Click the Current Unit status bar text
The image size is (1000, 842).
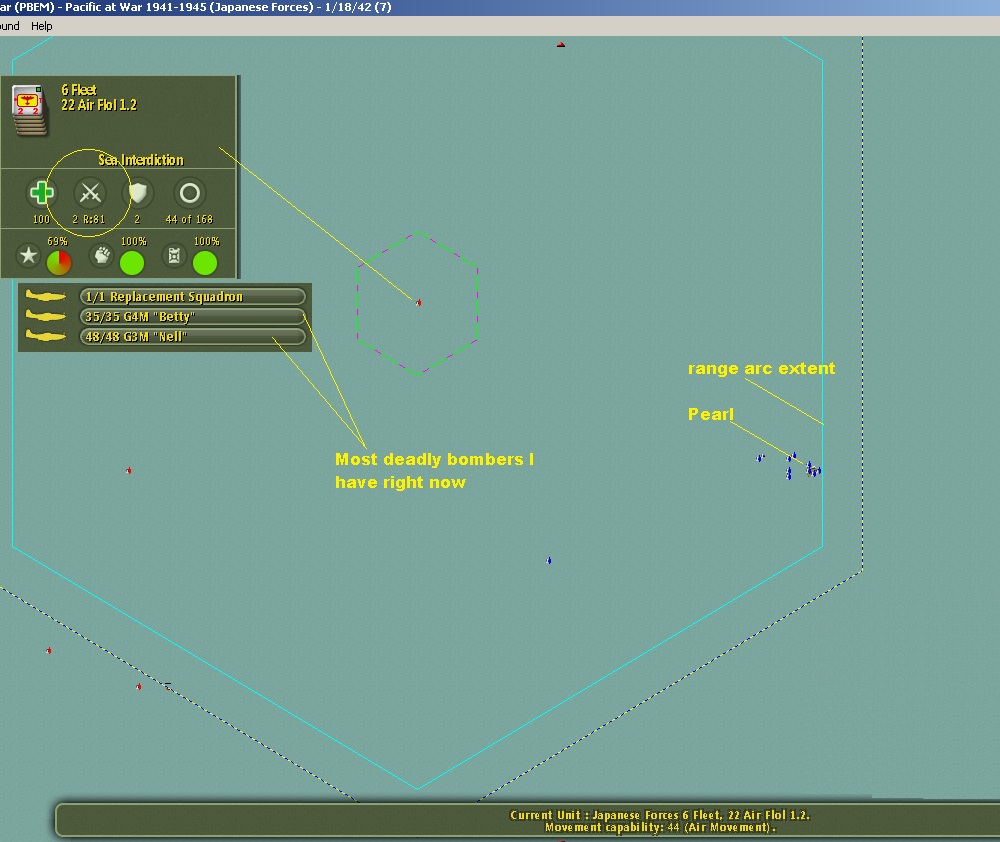(659, 815)
